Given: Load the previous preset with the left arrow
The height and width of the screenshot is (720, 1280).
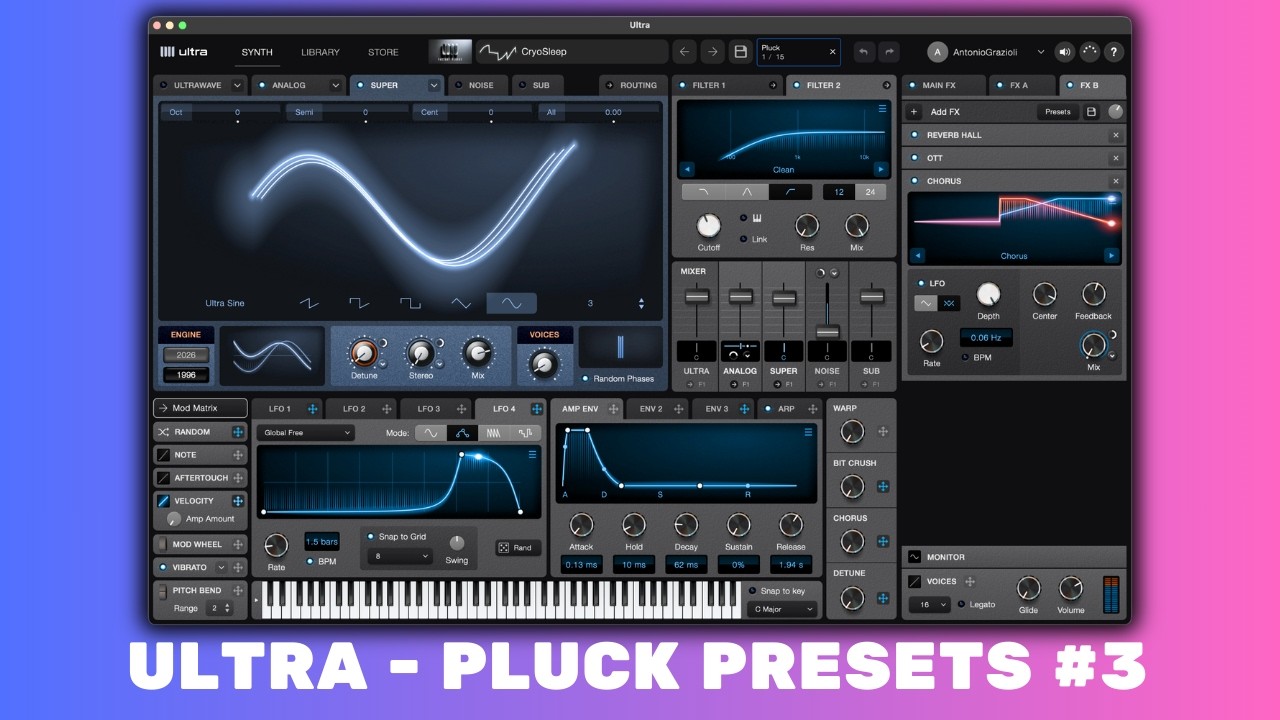Looking at the screenshot, I should (684, 52).
